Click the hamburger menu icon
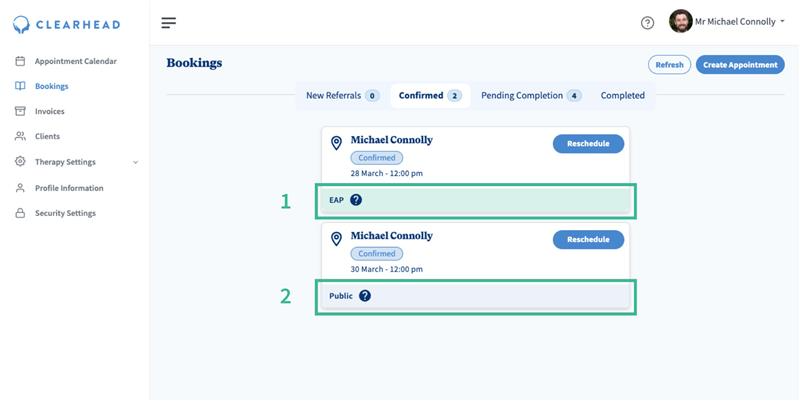This screenshot has height=401, width=800. coord(168,23)
